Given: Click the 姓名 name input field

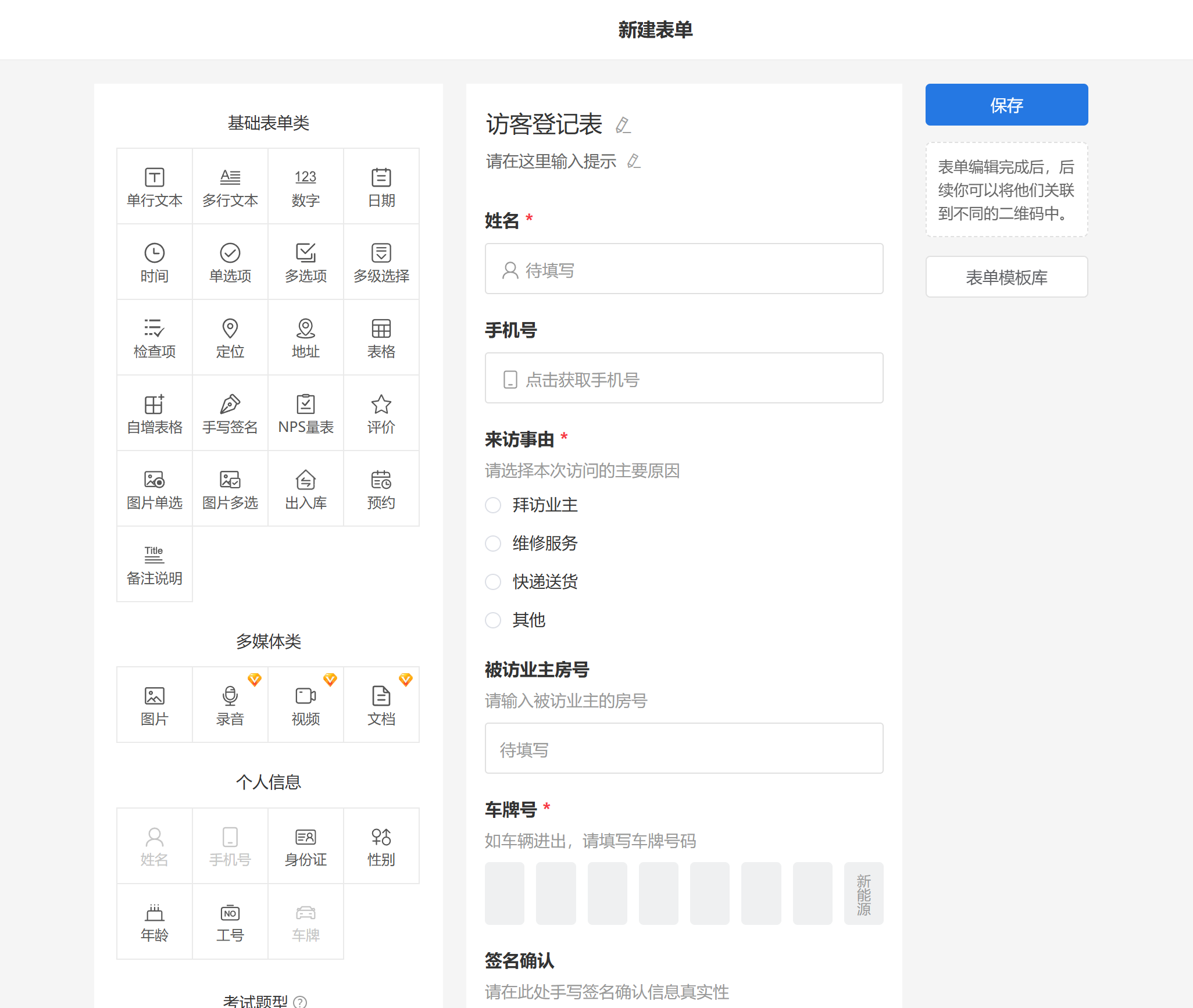Looking at the screenshot, I should 684,269.
